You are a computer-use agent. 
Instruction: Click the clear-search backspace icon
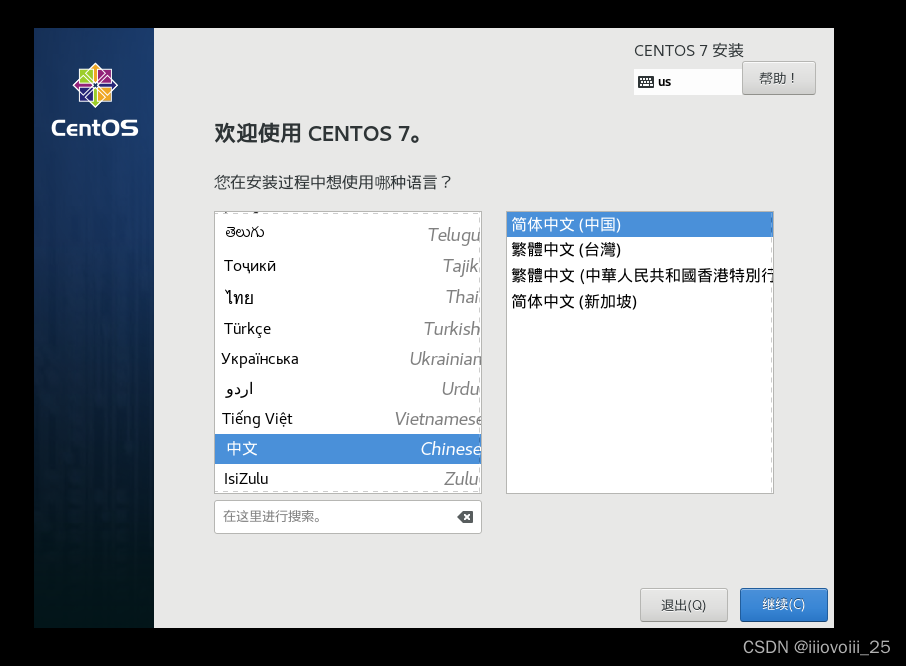[465, 516]
